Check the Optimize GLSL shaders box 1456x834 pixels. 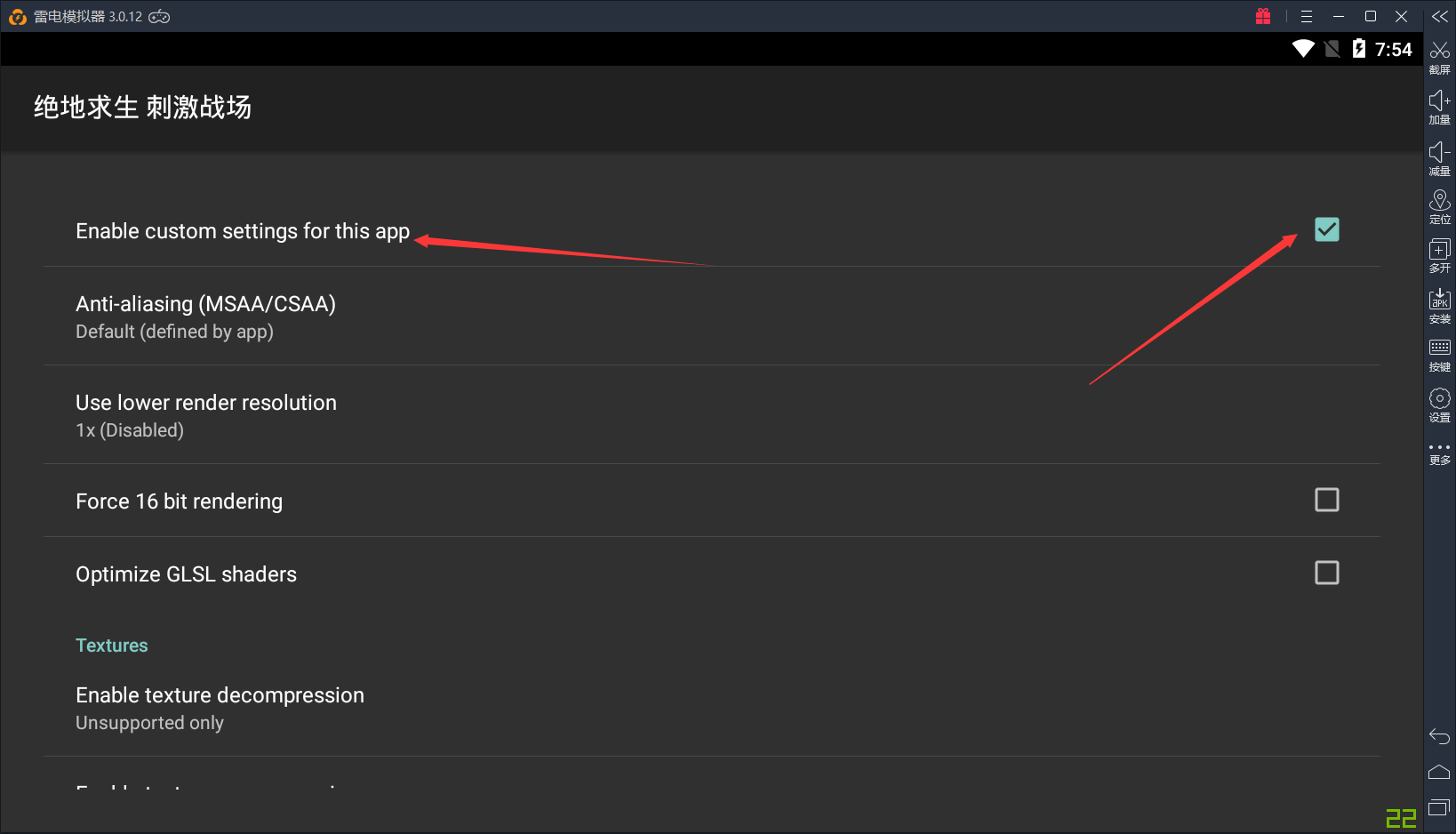pyautogui.click(x=1326, y=573)
